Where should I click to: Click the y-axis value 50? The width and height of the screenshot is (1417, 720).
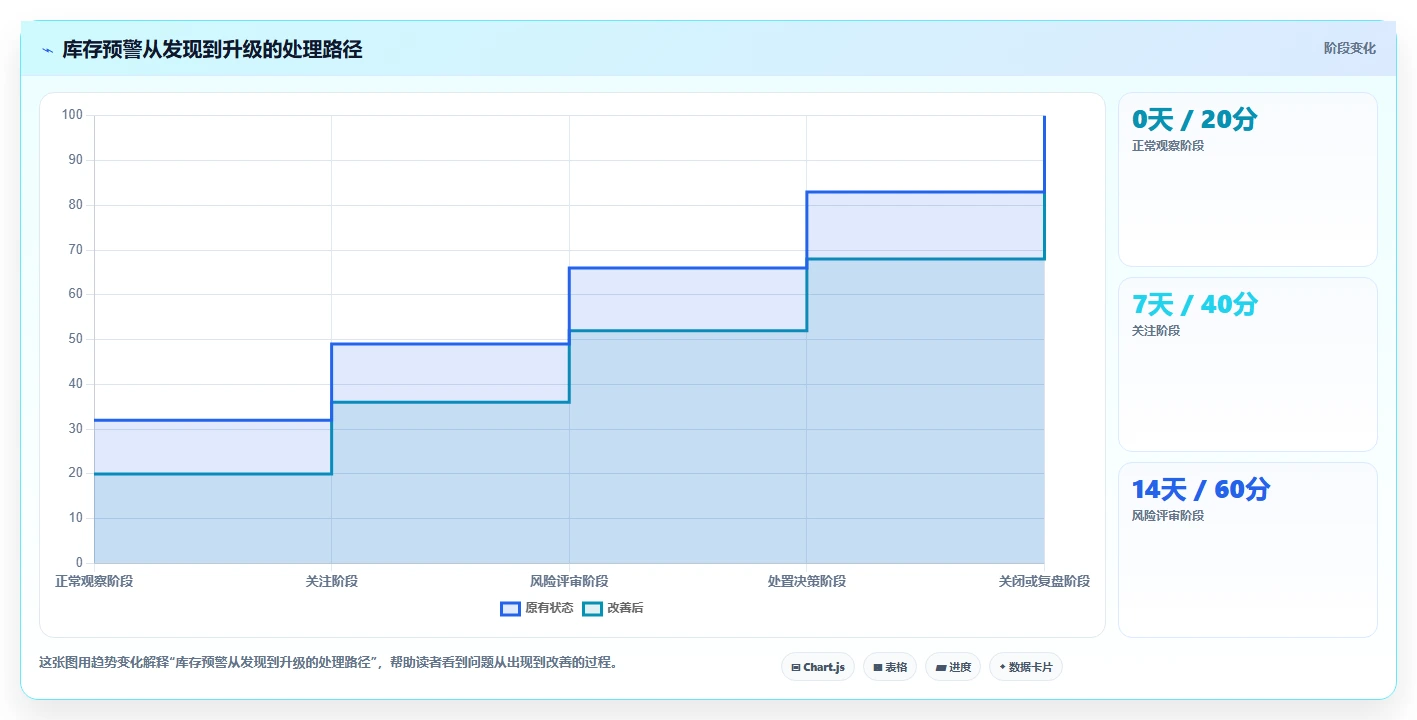76,339
